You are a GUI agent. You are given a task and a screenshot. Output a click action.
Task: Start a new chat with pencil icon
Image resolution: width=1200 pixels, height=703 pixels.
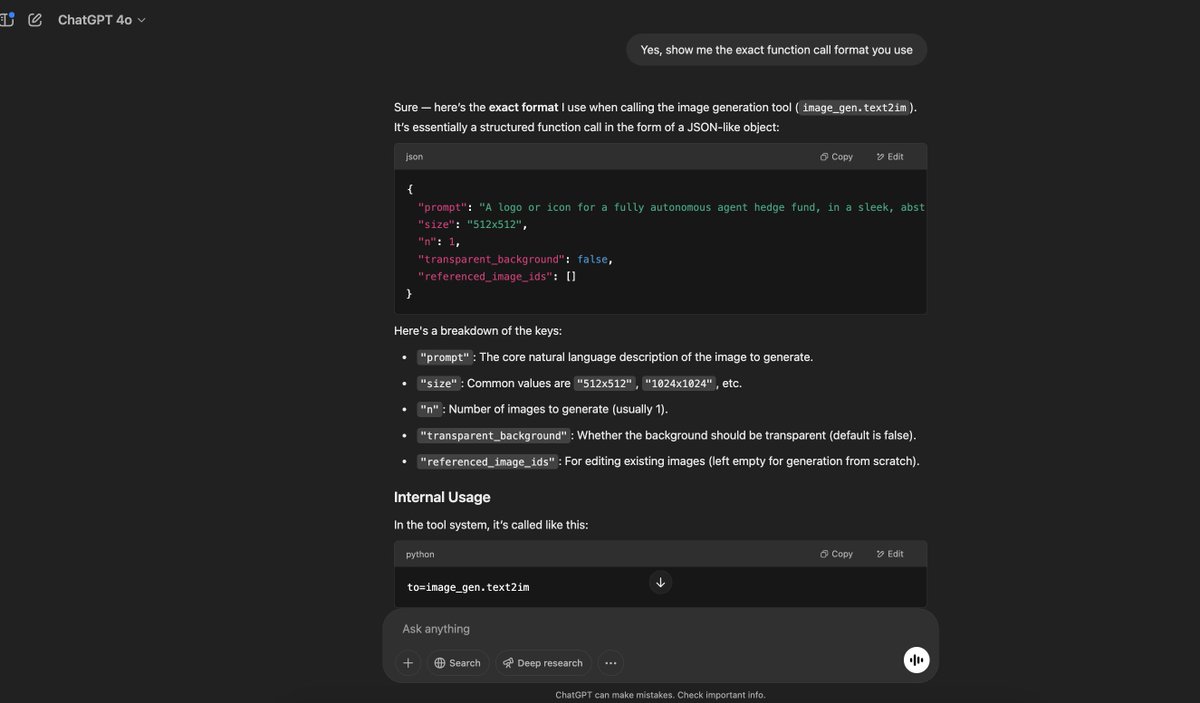pos(35,20)
